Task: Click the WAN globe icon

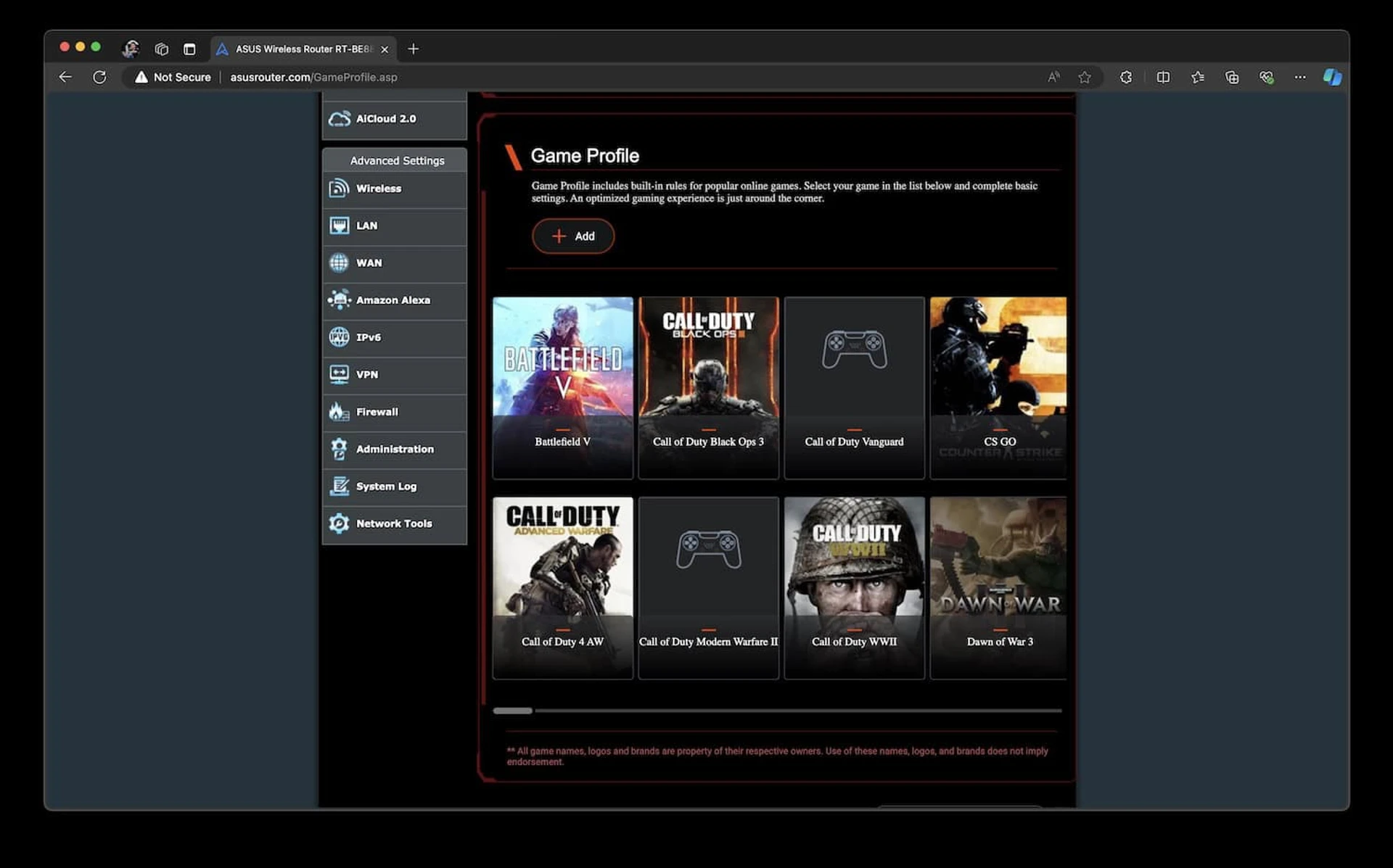Action: (339, 263)
